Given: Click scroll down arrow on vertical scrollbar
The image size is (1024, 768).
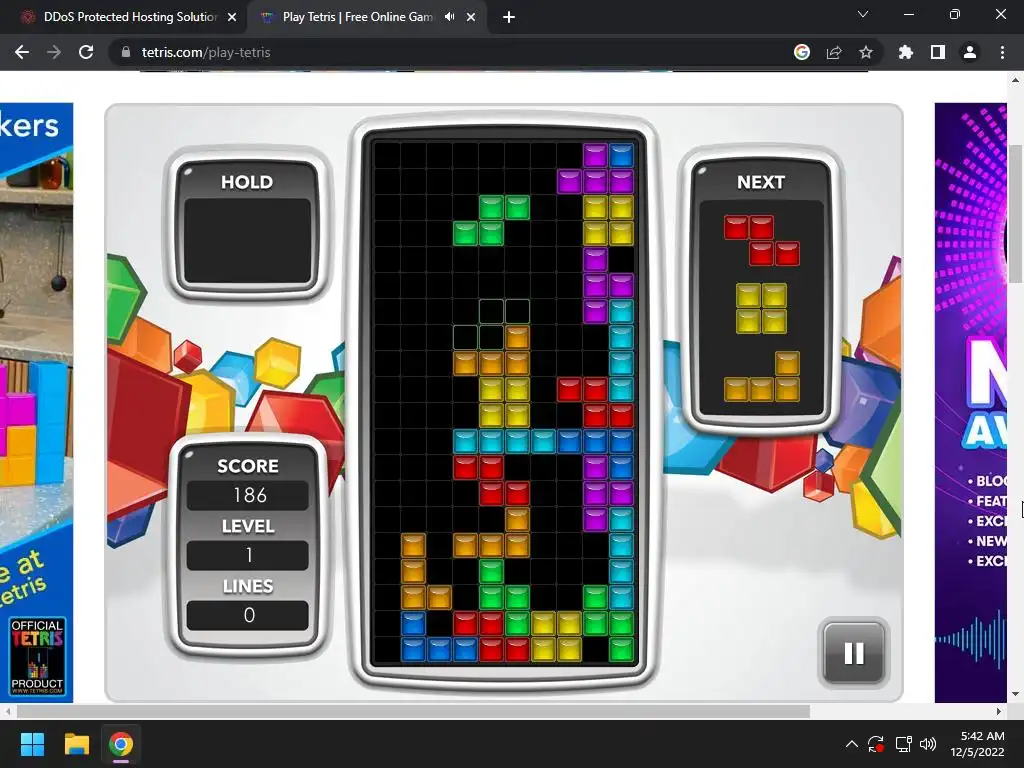Looking at the screenshot, I should pyautogui.click(x=1016, y=694).
